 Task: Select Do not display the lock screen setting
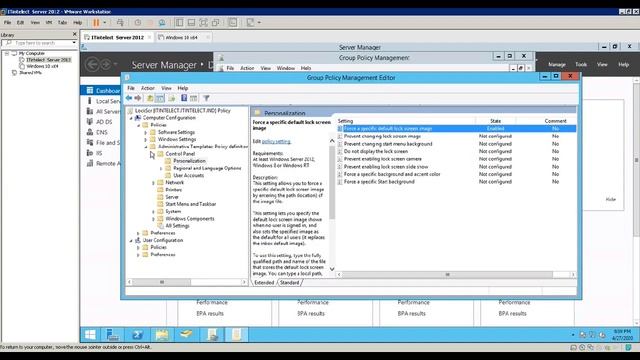click(x=376, y=151)
